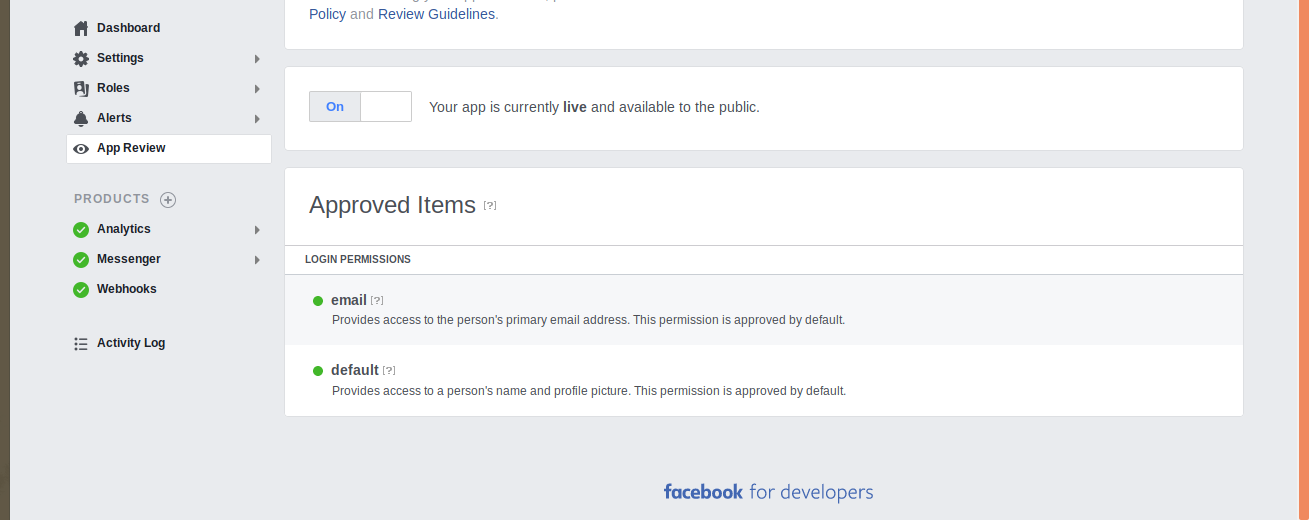Click the facebook for developers footer logo
The width and height of the screenshot is (1309, 520).
tap(768, 492)
